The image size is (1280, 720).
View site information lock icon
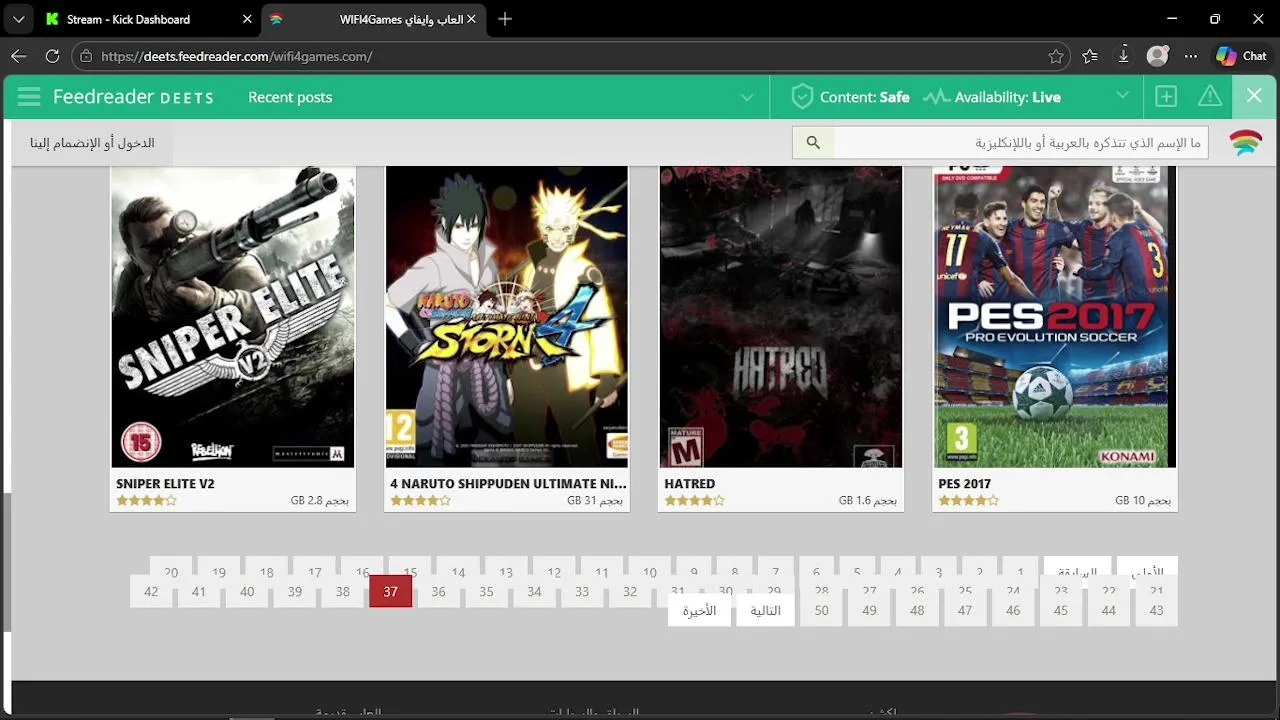coord(86,56)
